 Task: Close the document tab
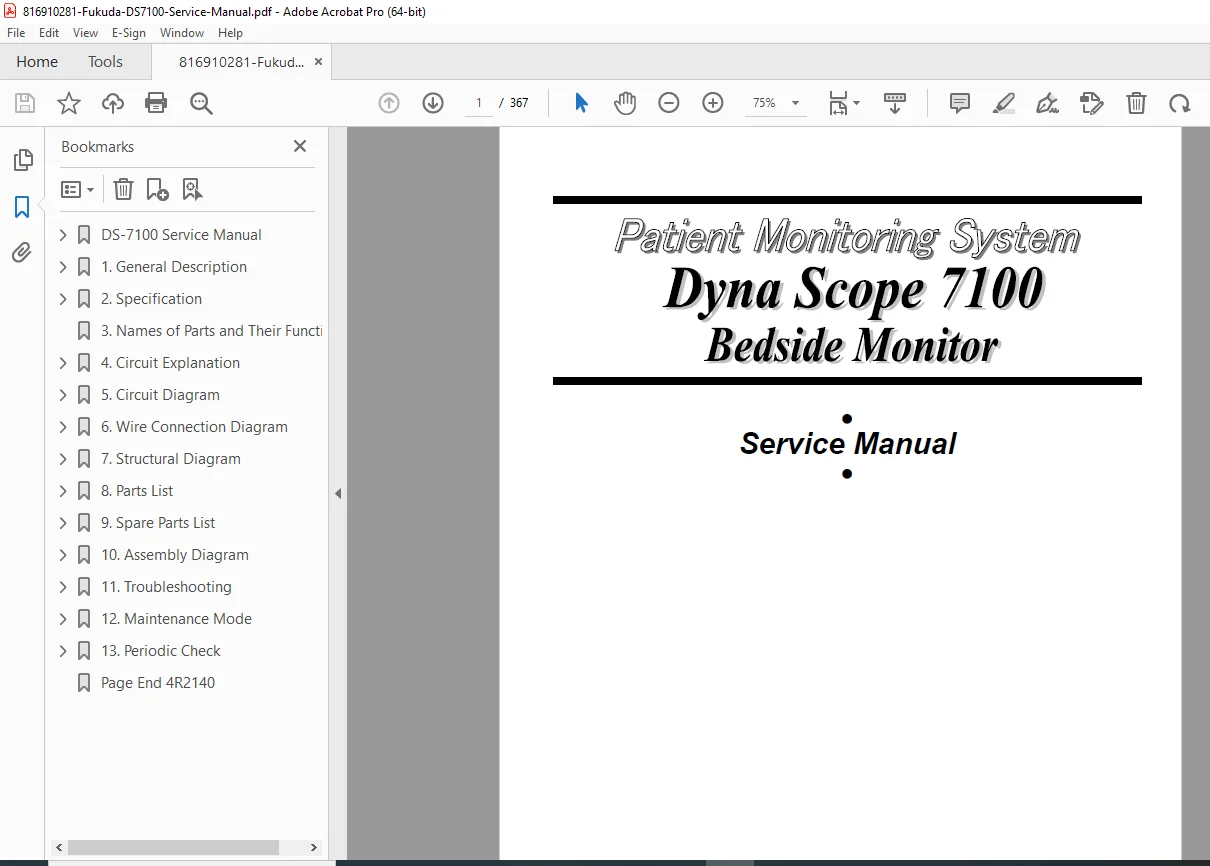click(319, 62)
